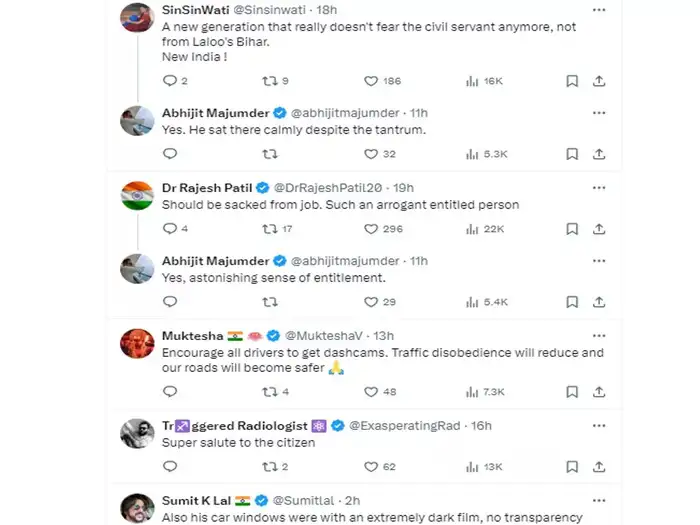Like Muktesha's tweet about dashcams
Screen dimensions: 700x525
click(370, 392)
